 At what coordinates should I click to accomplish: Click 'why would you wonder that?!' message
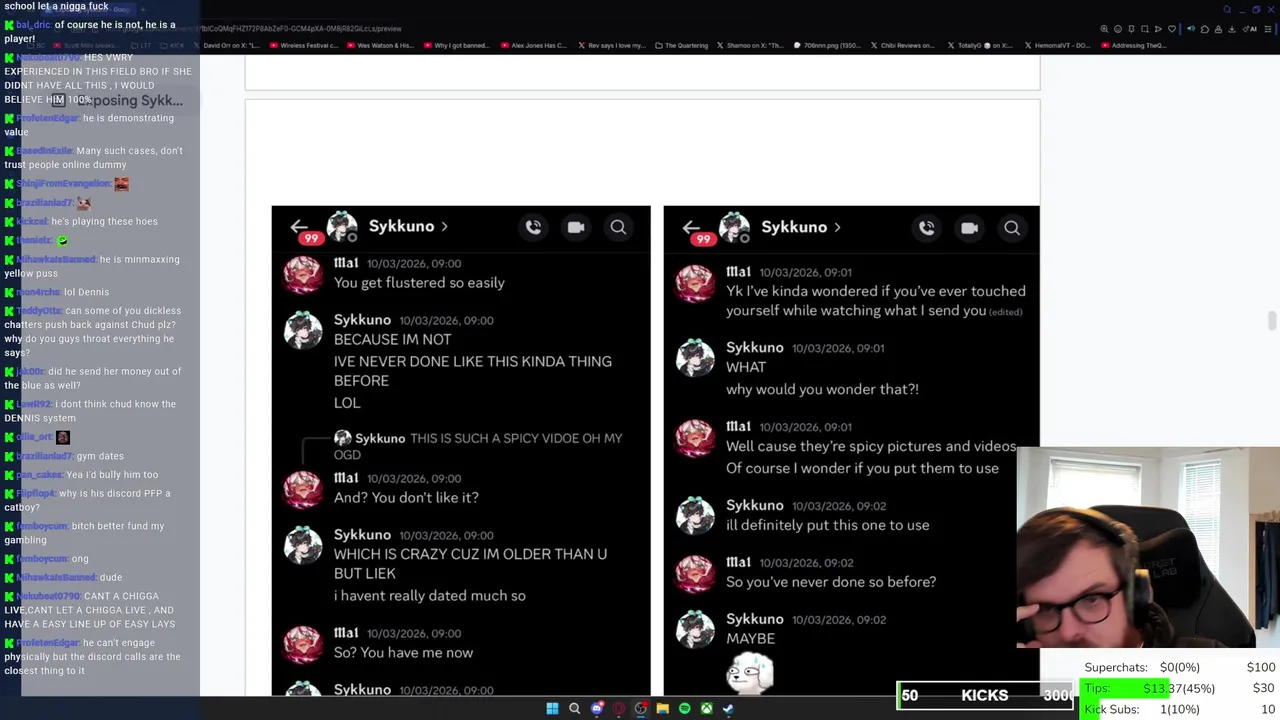(x=822, y=389)
